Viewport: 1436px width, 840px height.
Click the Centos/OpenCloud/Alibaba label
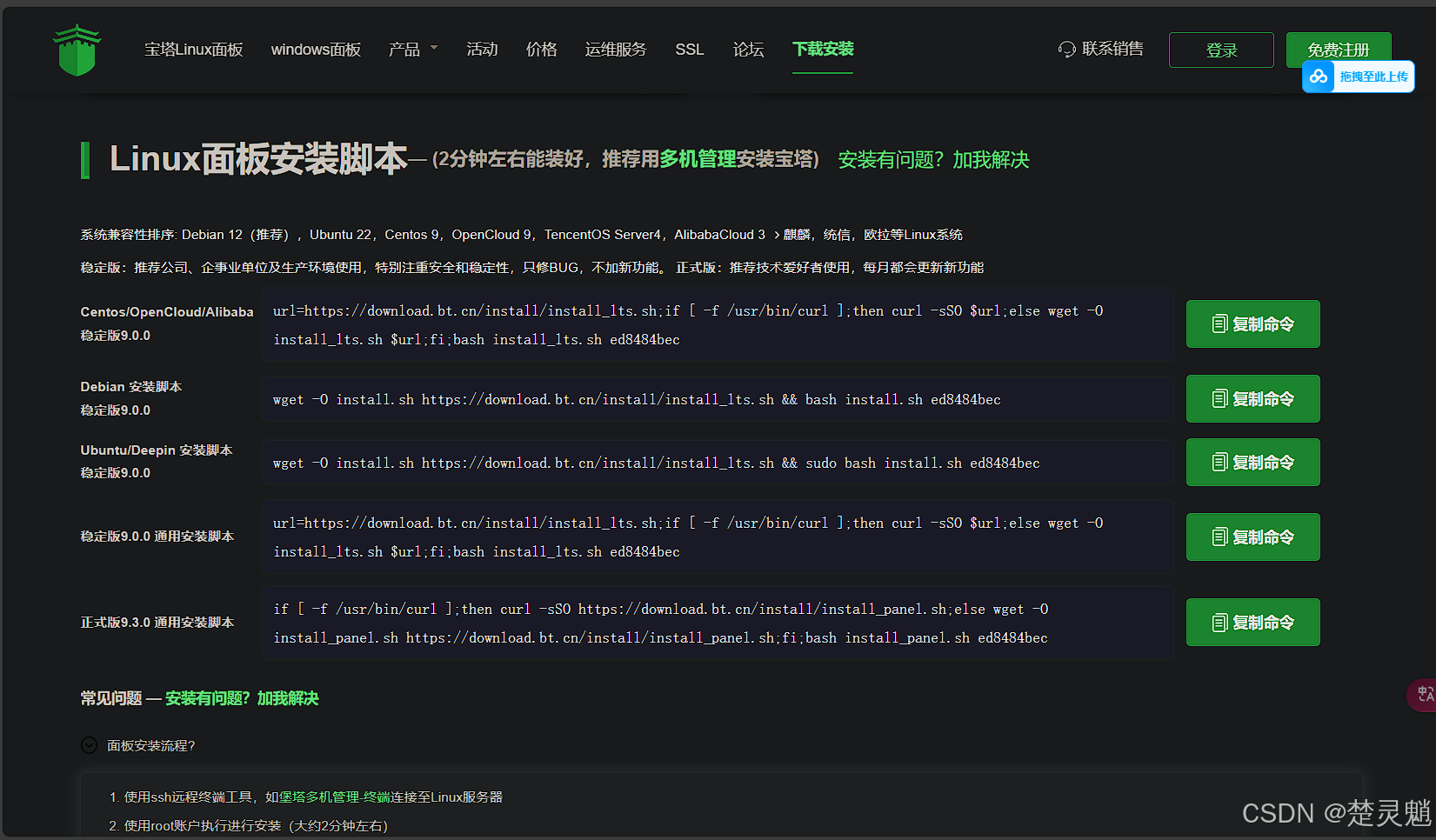pos(167,312)
